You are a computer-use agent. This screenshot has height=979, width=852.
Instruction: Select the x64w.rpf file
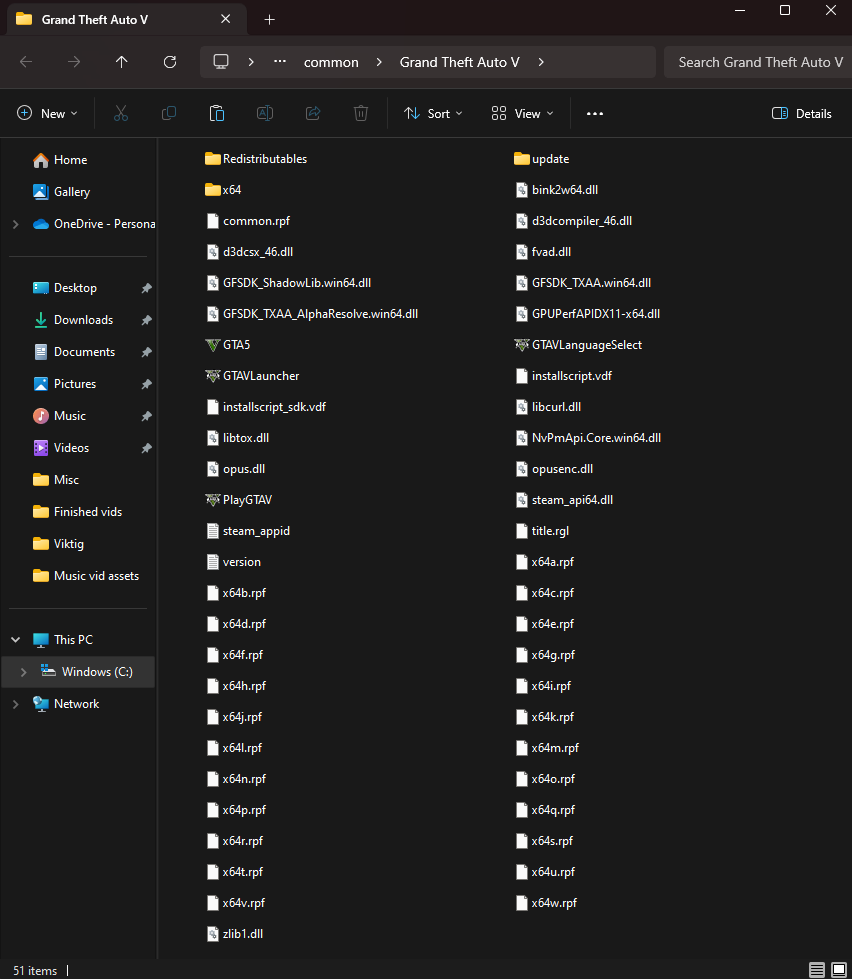tap(546, 903)
